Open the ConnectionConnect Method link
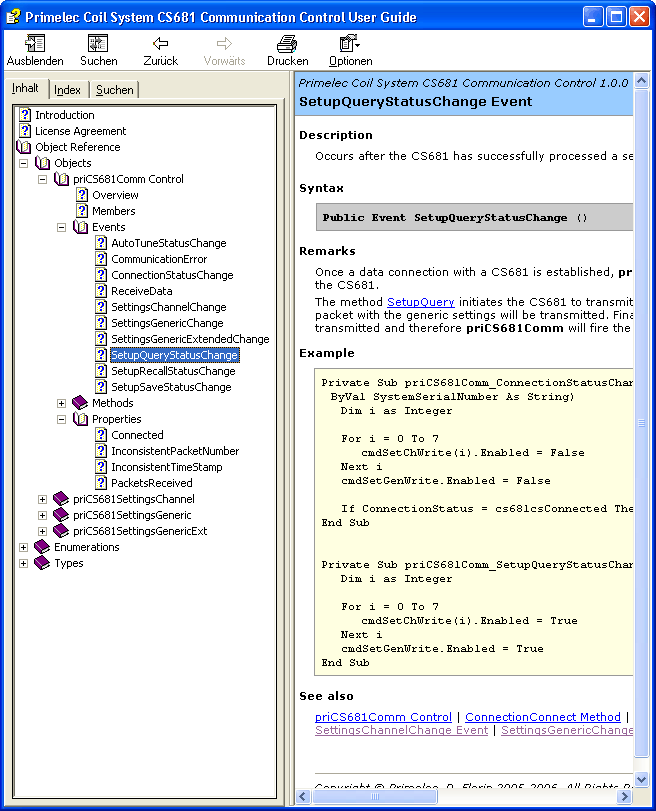 tap(543, 717)
